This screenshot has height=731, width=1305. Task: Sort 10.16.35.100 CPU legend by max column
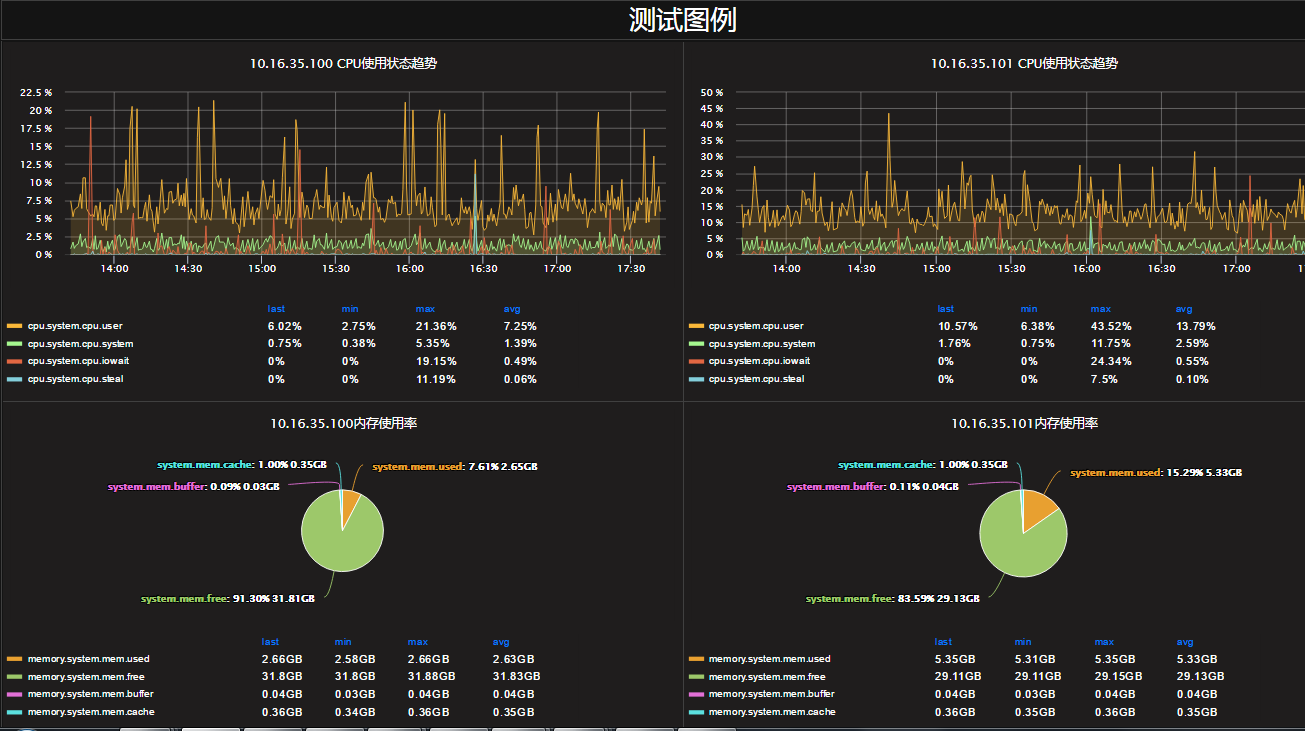coord(426,309)
